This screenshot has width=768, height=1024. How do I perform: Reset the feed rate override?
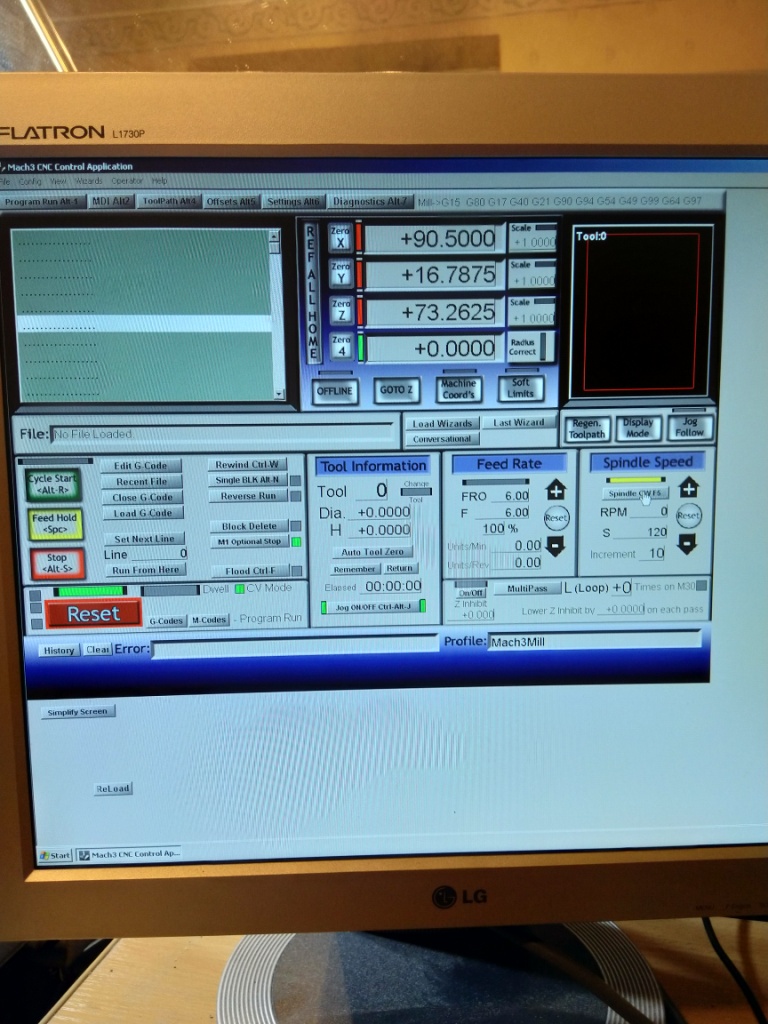[x=556, y=518]
